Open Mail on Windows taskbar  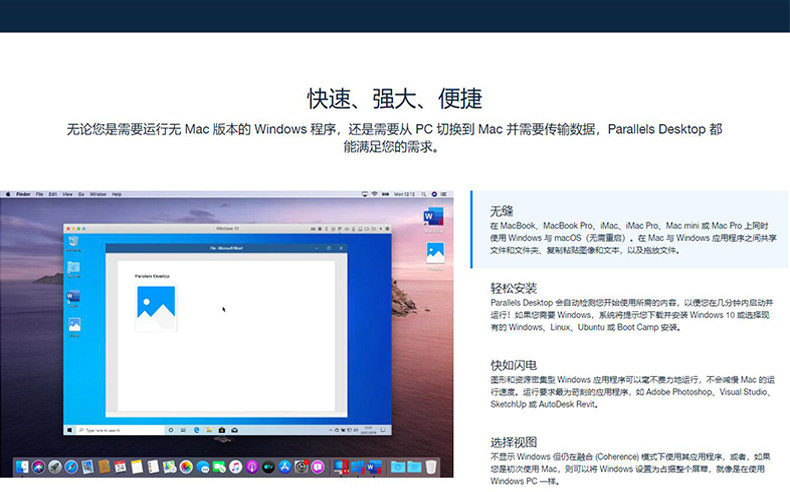tap(234, 430)
